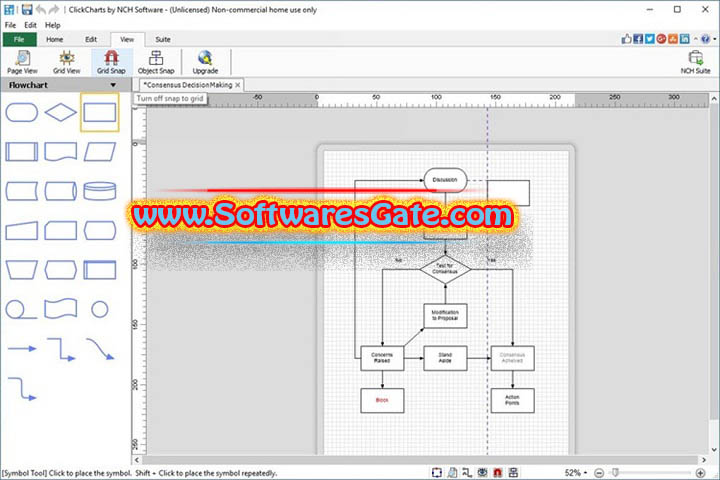Open the Help menu in the menu bar

[x=52, y=25]
